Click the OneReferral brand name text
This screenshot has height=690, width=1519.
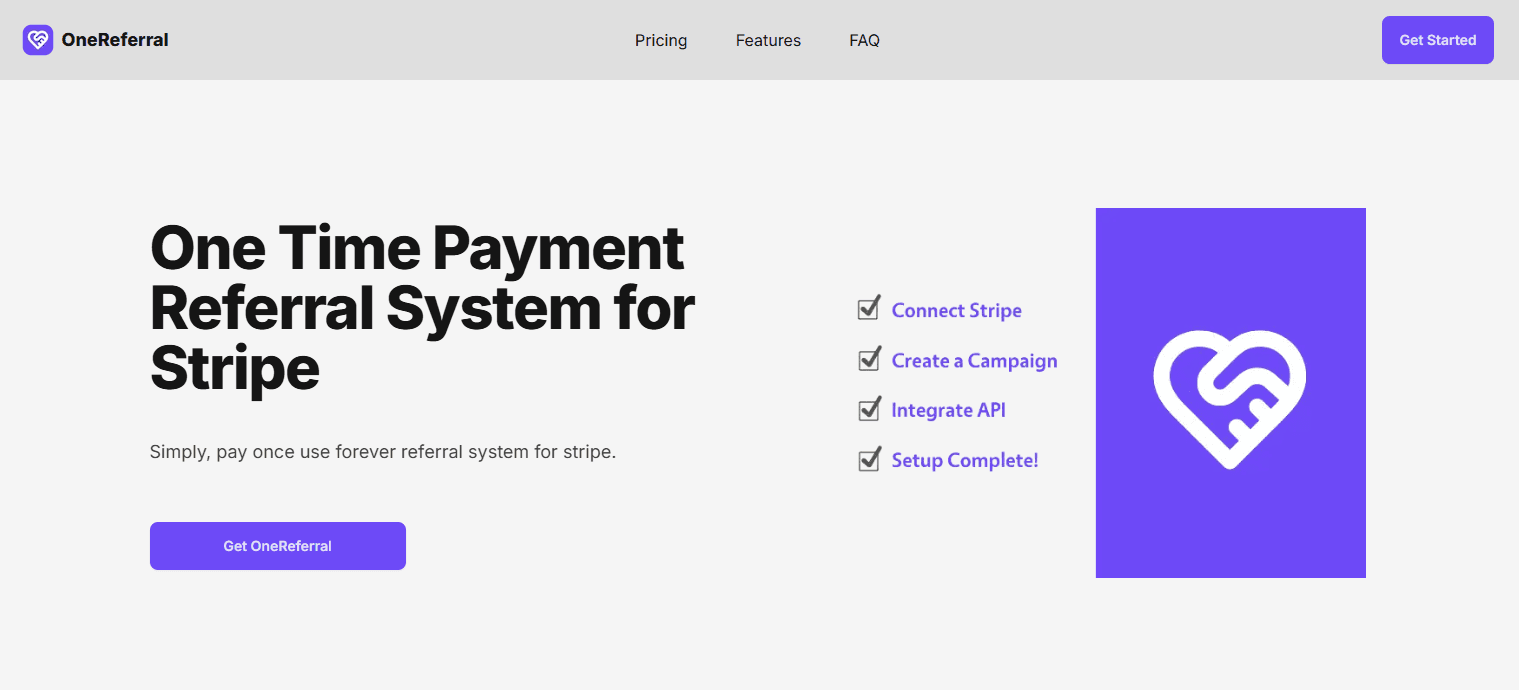(x=115, y=40)
